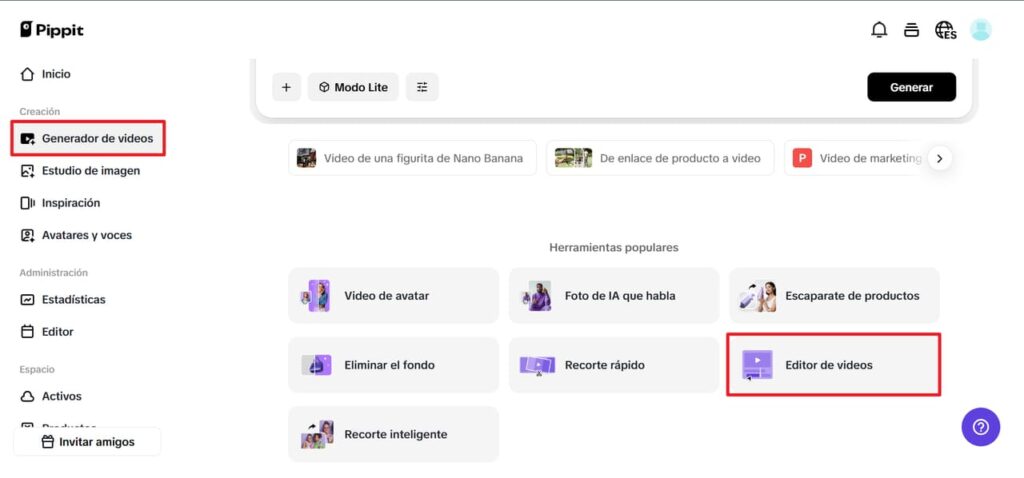Click the purple help question mark button

tap(980, 427)
